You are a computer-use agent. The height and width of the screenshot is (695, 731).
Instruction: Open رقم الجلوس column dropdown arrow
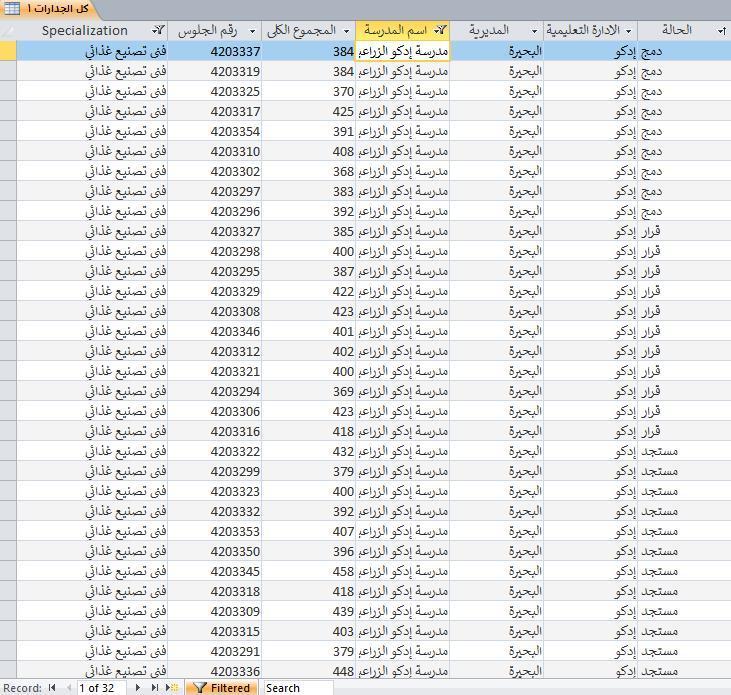253,31
